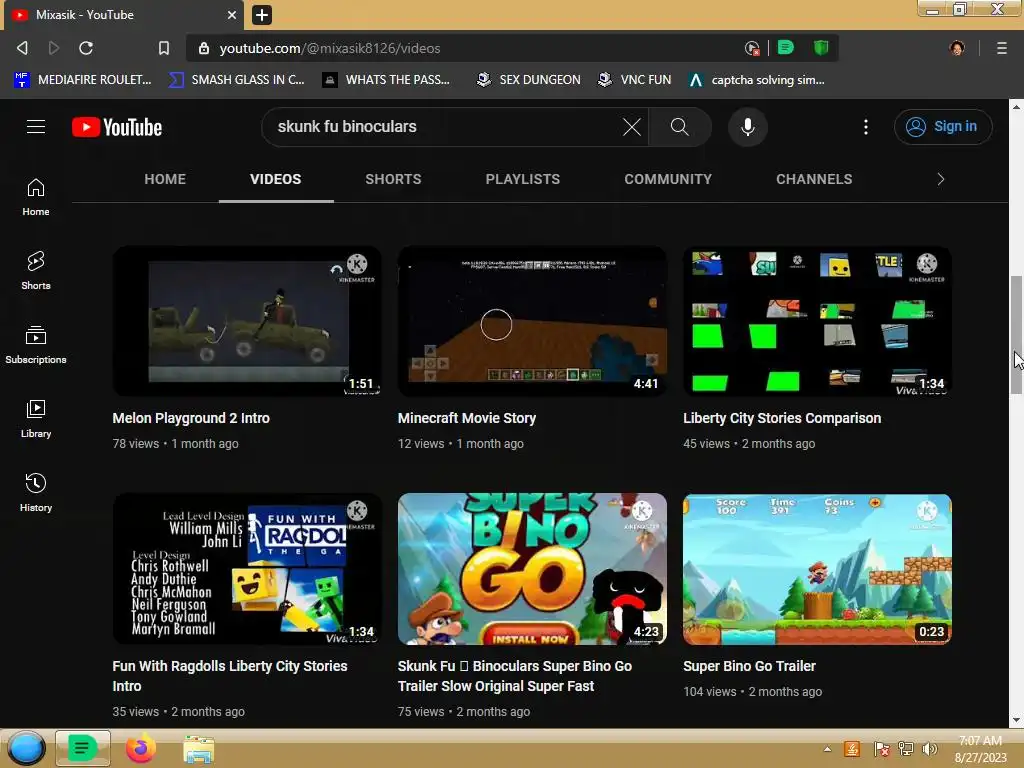Screen dimensions: 1024x768
Task: Open Minecraft Movie Story title
Action: (x=466, y=418)
